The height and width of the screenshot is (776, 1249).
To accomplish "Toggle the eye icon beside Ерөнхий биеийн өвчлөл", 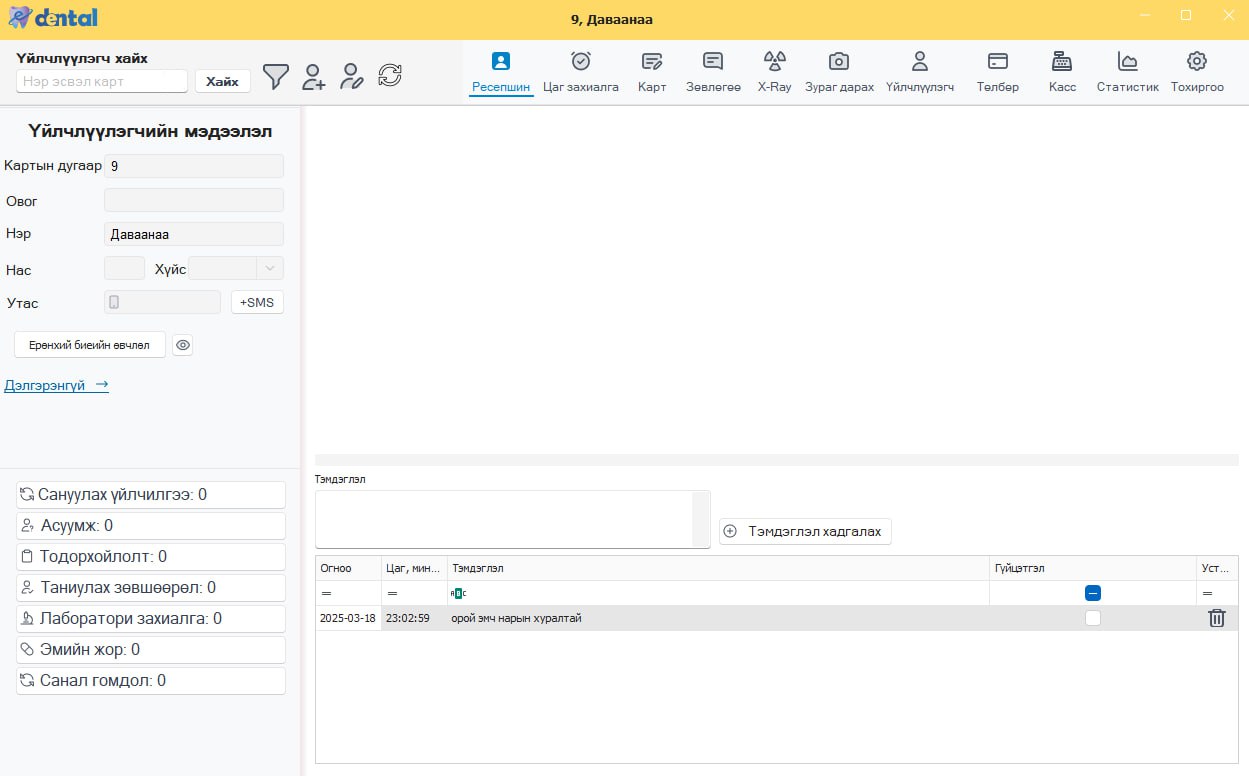I will [x=182, y=345].
